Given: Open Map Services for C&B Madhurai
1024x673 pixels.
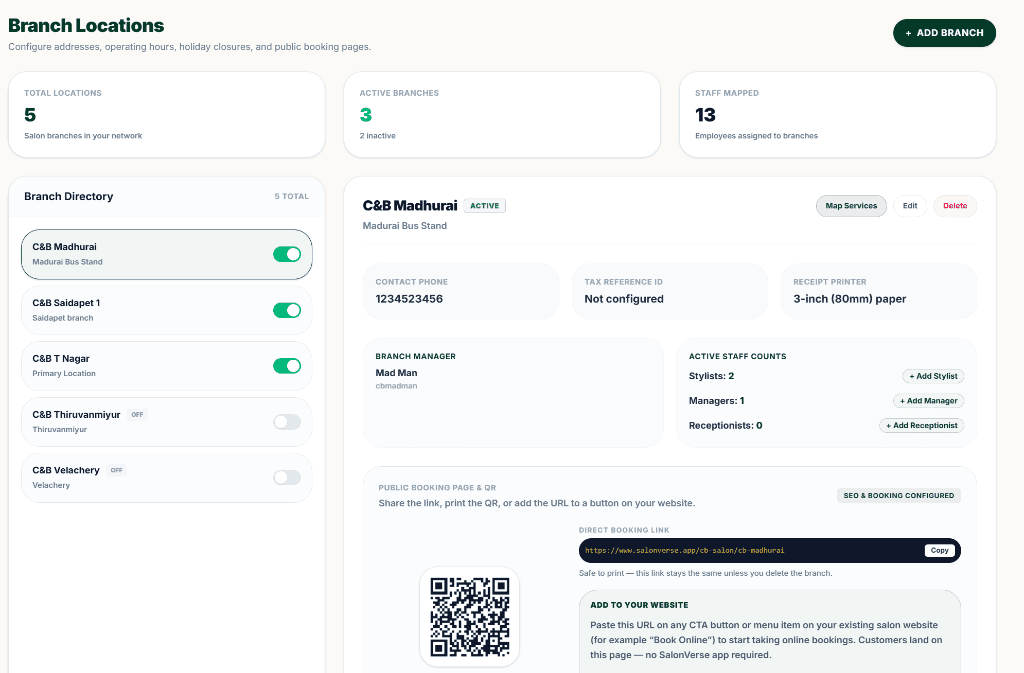Looking at the screenshot, I should coord(851,206).
